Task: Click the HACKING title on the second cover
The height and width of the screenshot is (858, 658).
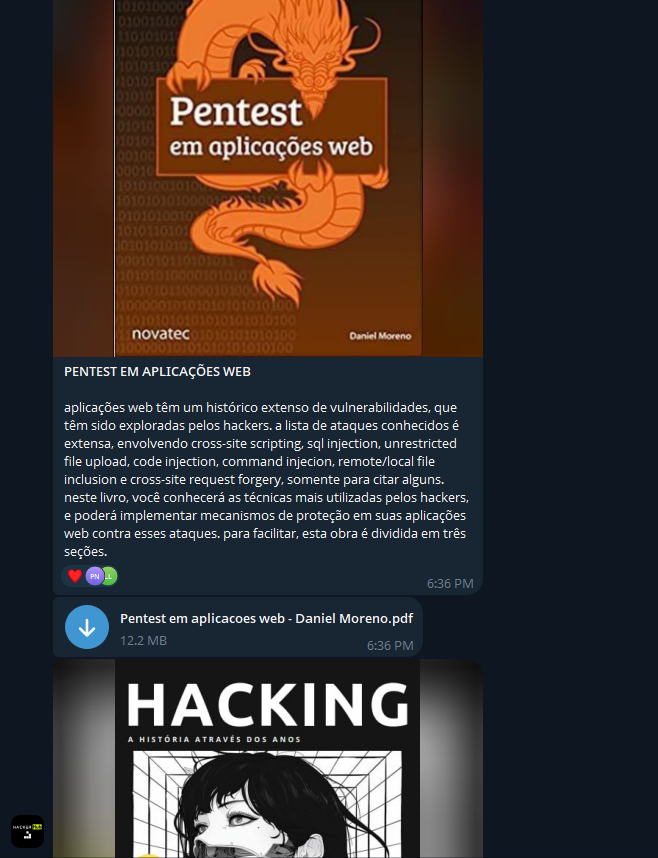Action: [268, 705]
